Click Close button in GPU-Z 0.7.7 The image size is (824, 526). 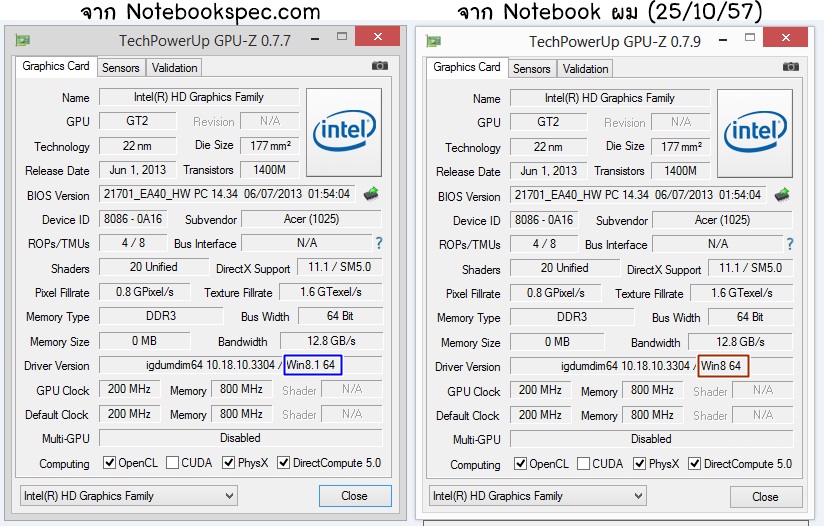point(355,496)
